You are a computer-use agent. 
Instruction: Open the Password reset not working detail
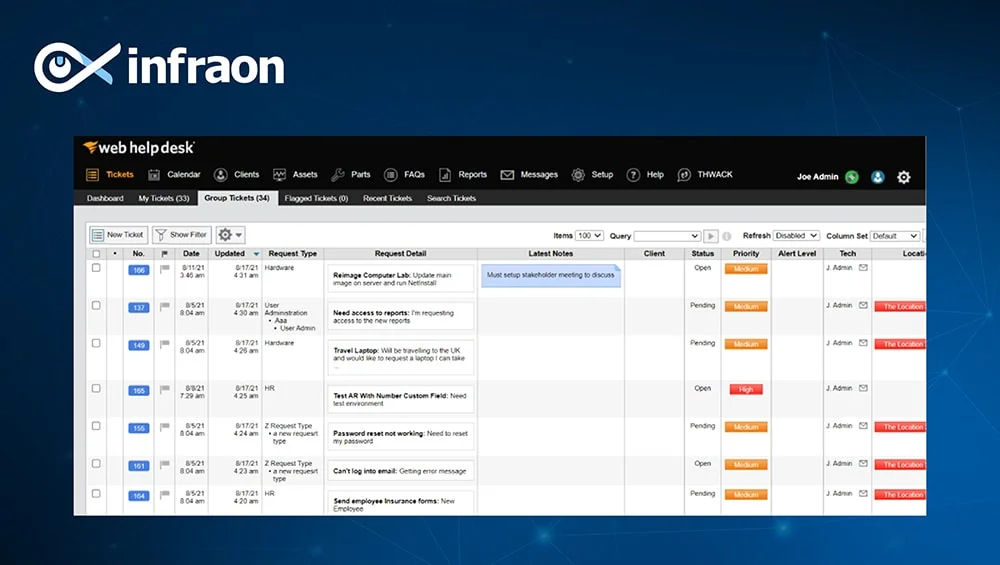[401, 437]
